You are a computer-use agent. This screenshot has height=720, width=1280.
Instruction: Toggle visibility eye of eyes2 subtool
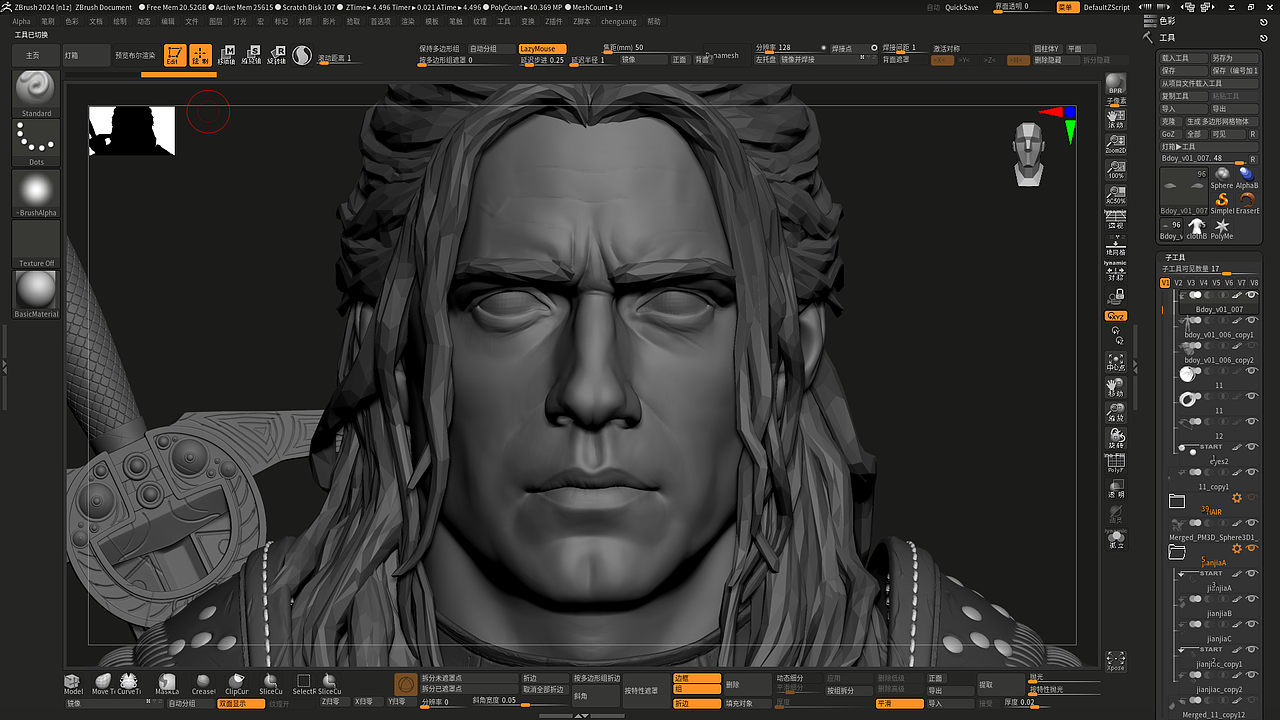pos(1251,447)
